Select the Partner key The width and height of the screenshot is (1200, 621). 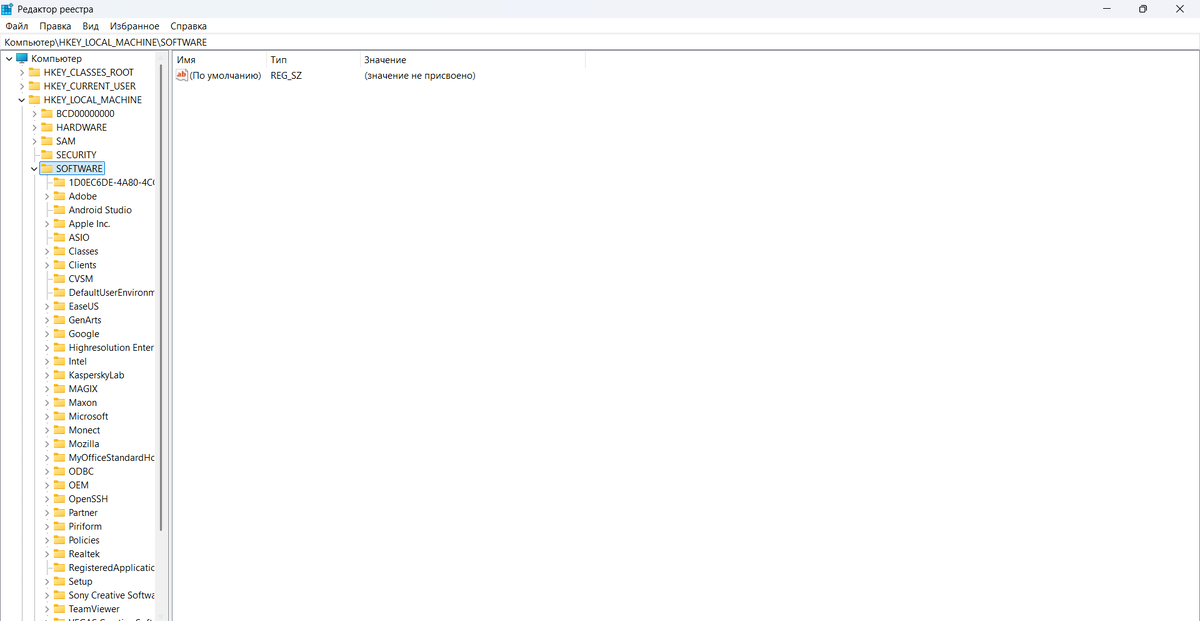pos(83,512)
